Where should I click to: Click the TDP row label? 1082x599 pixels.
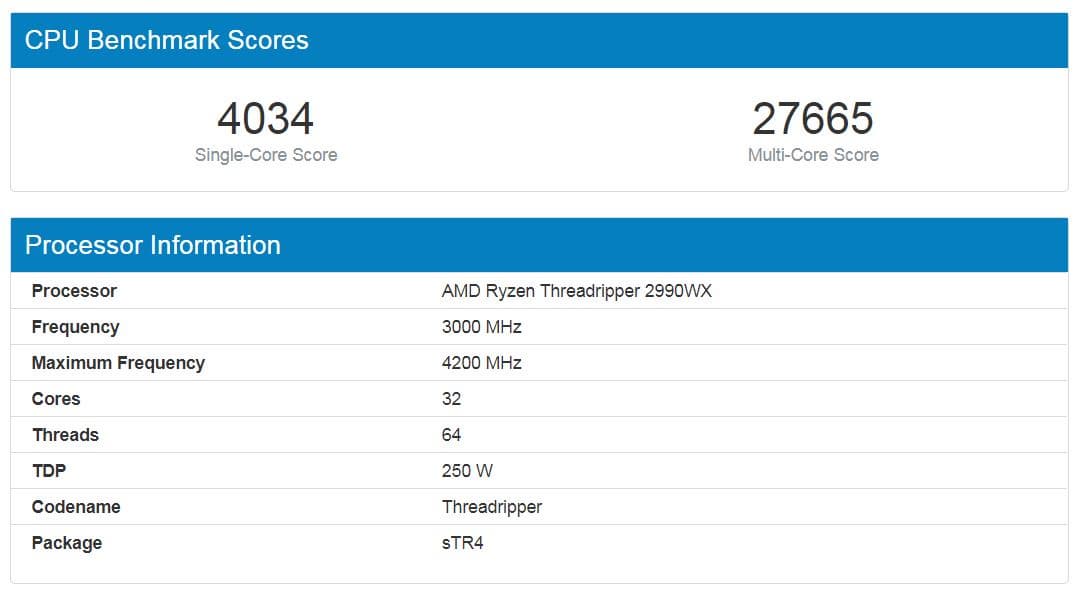(x=49, y=471)
